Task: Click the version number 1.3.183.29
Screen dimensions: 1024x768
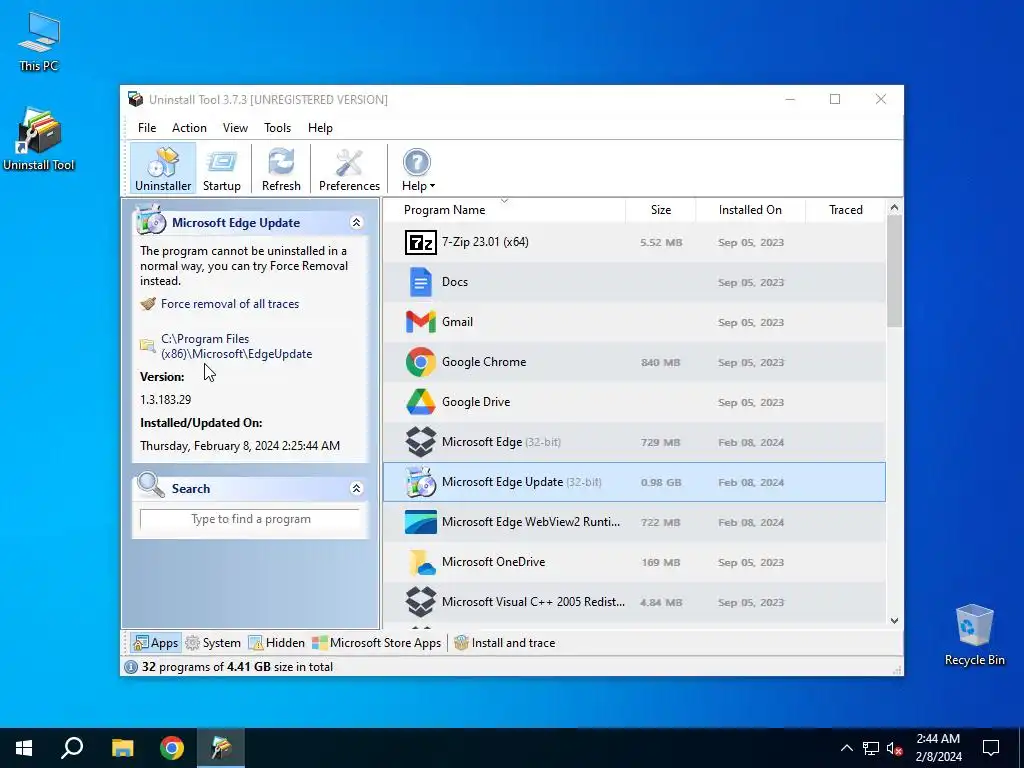Action: tap(165, 400)
